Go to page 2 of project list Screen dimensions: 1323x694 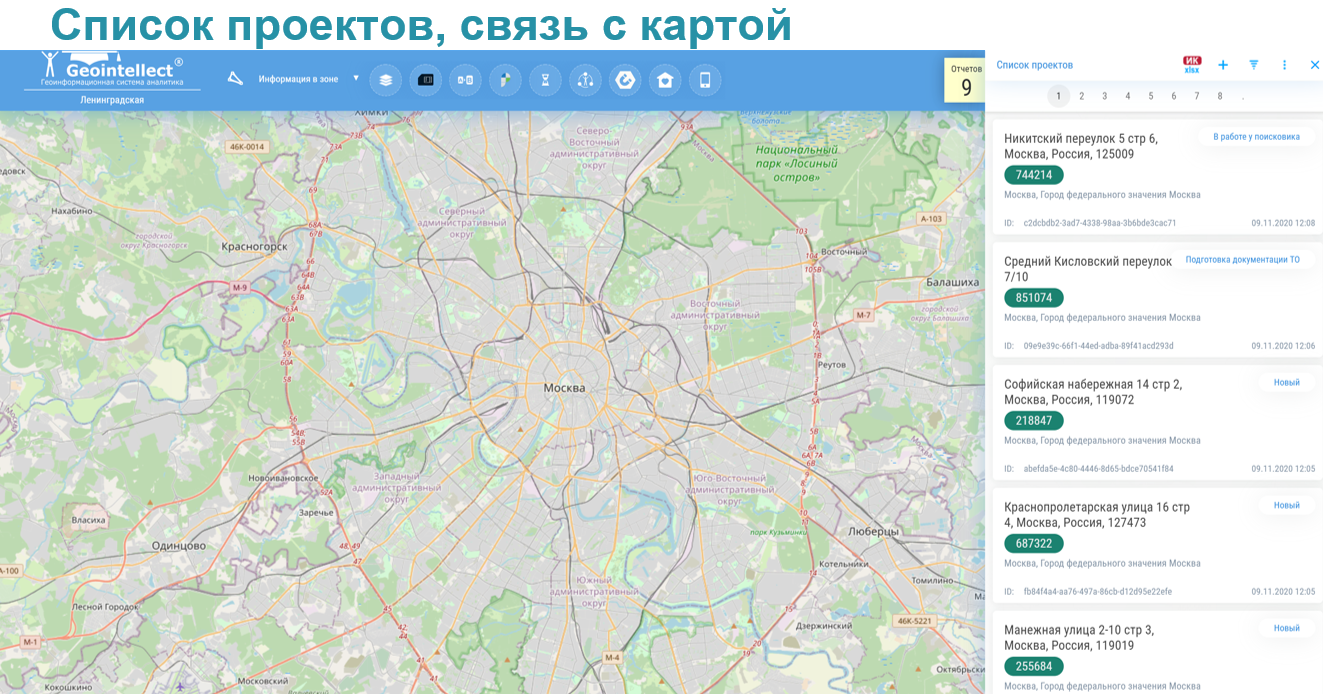[x=1081, y=96]
